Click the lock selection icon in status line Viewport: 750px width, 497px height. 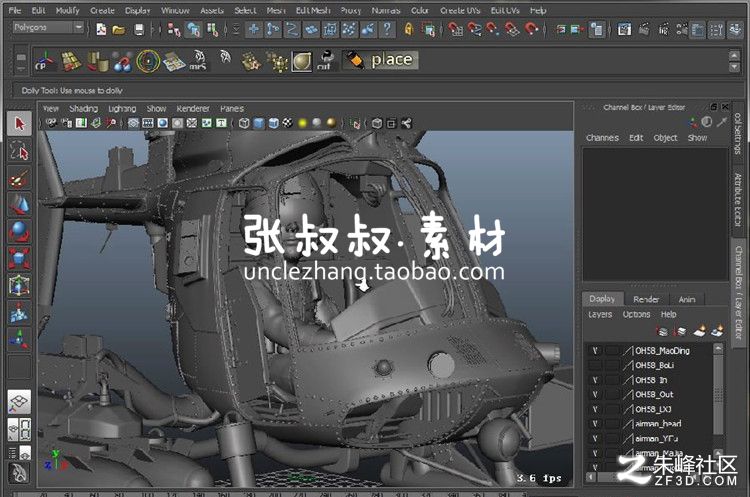[408, 30]
